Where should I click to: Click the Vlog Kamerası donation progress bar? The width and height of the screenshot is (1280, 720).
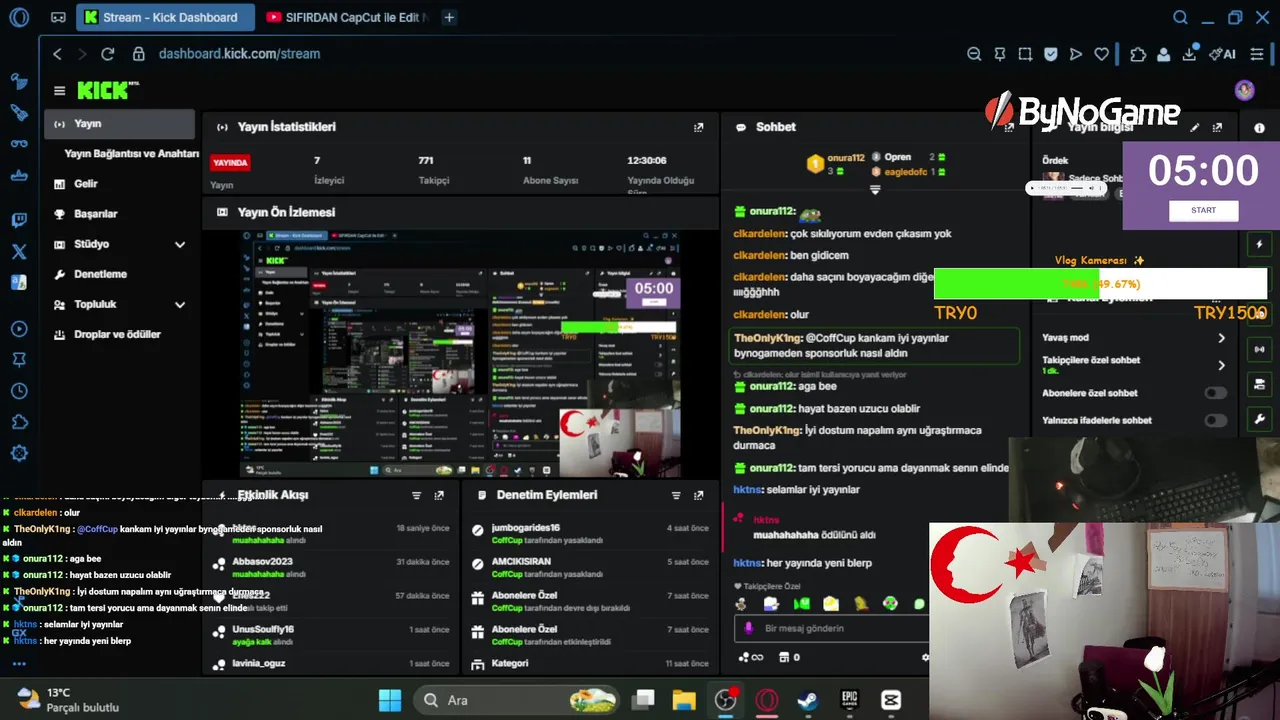coord(1100,284)
